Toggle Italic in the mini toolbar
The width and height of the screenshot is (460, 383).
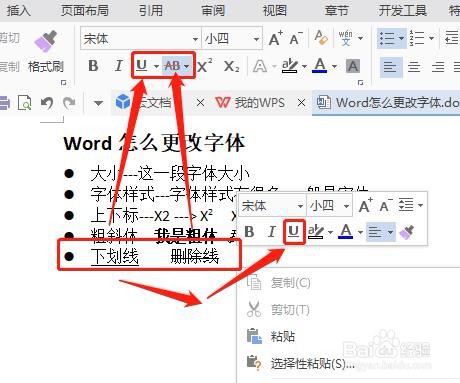click(272, 231)
